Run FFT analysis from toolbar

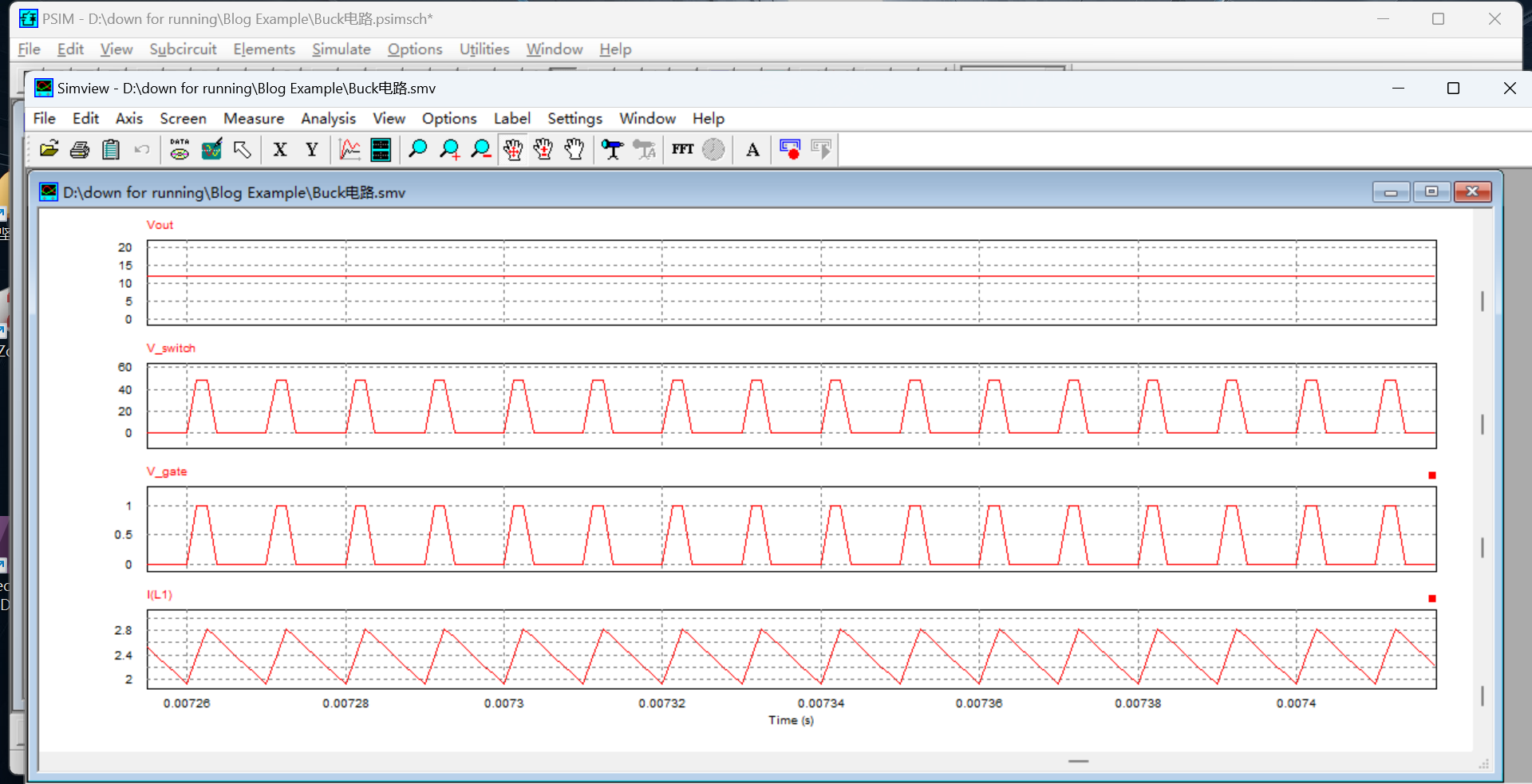click(682, 149)
